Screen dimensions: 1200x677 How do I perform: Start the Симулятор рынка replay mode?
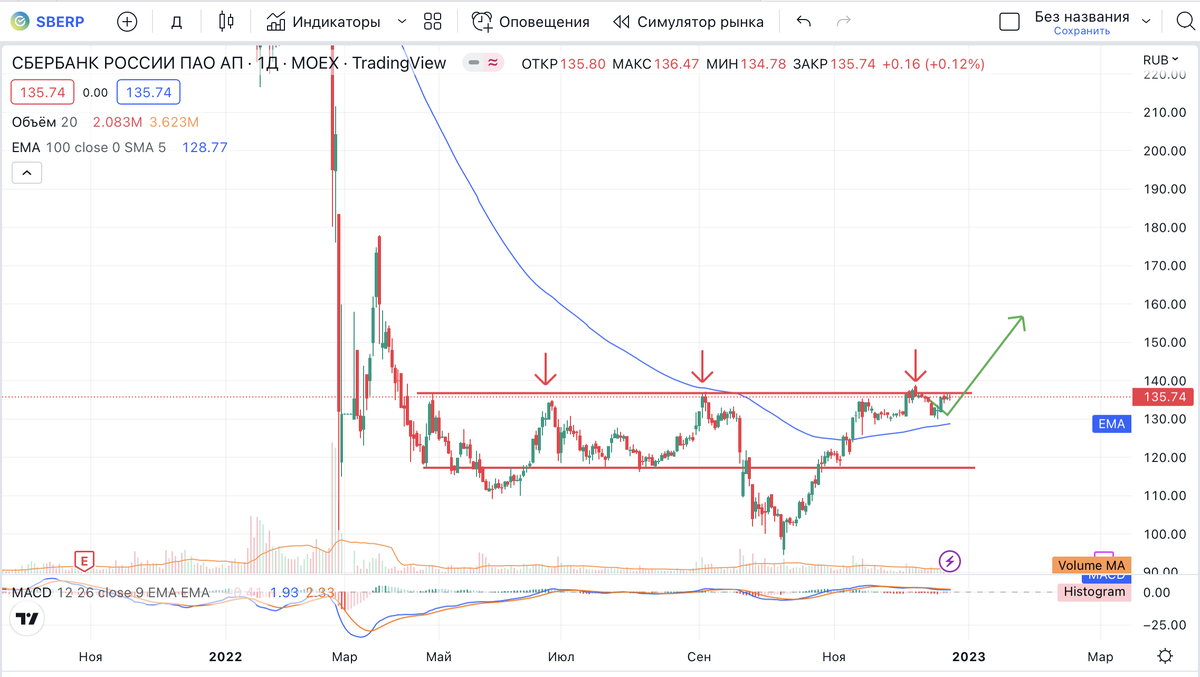click(x=688, y=21)
